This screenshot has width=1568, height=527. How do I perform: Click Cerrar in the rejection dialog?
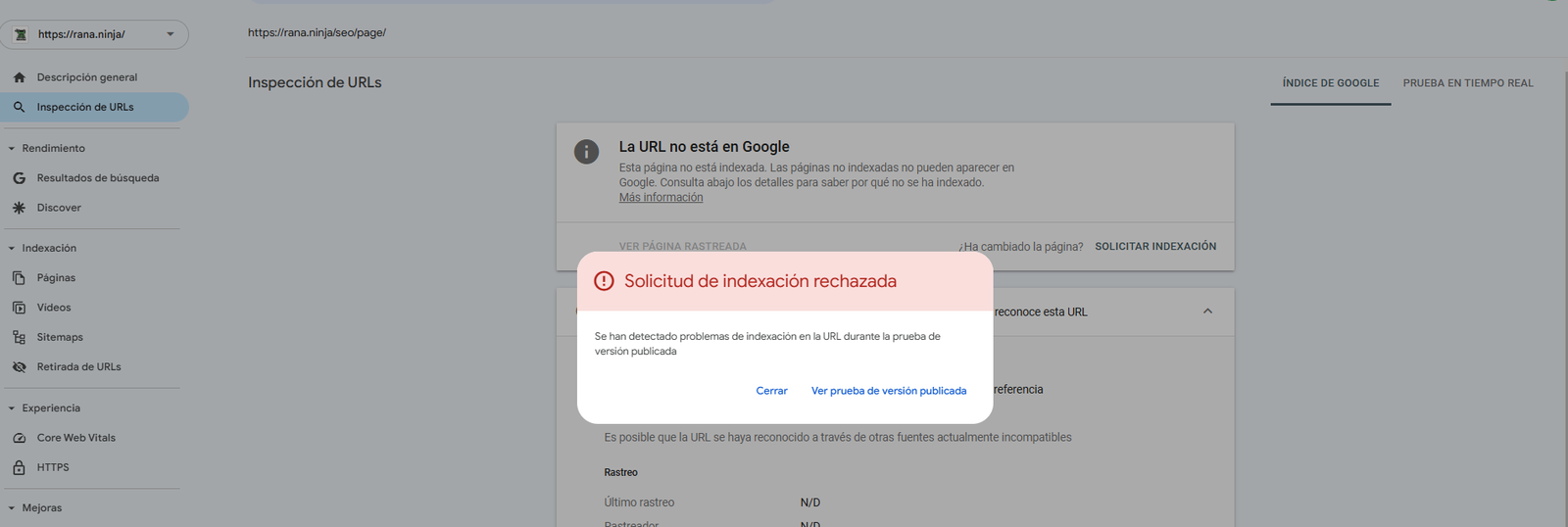pos(771,391)
